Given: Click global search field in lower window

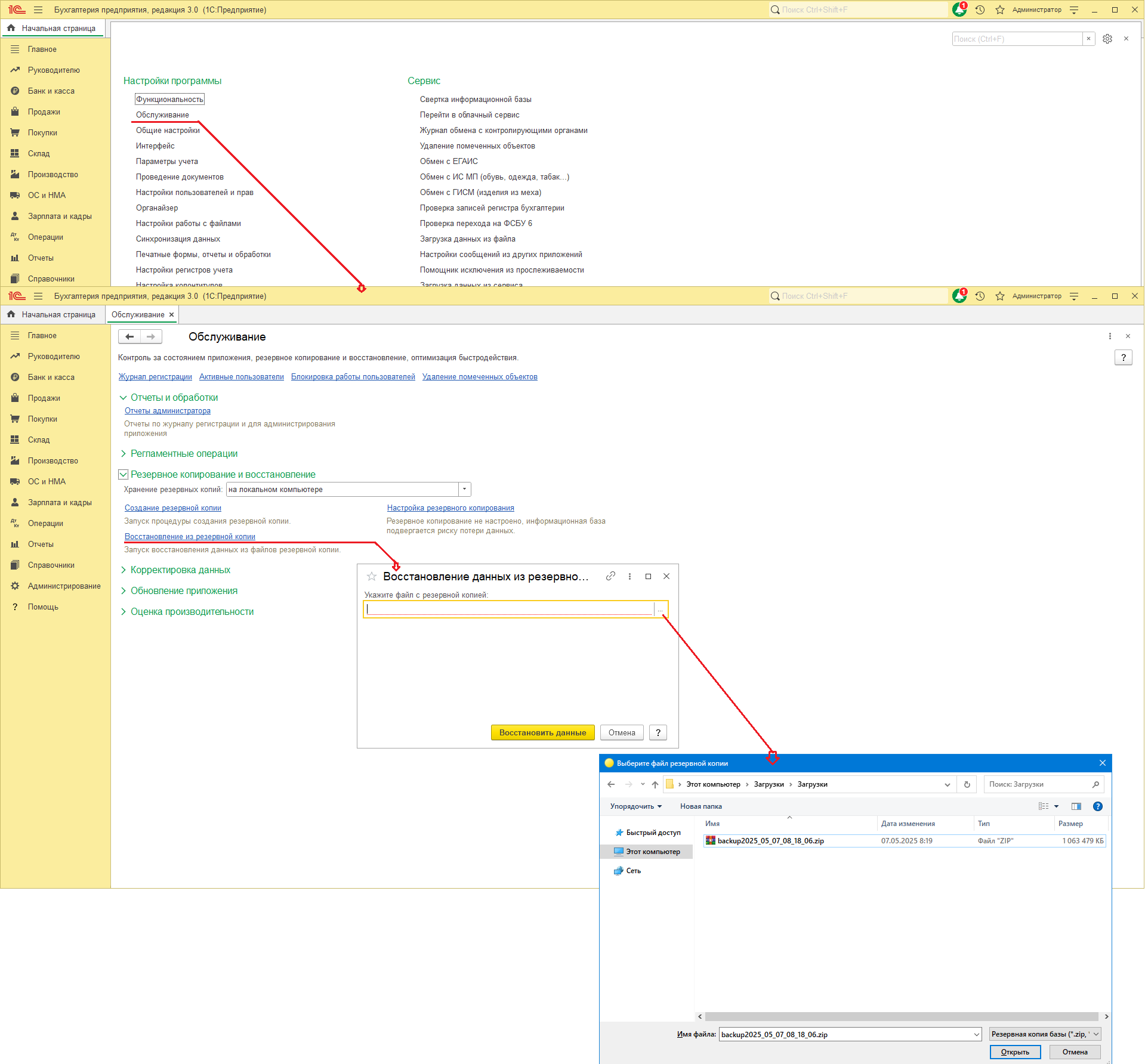Looking at the screenshot, I should 859,296.
